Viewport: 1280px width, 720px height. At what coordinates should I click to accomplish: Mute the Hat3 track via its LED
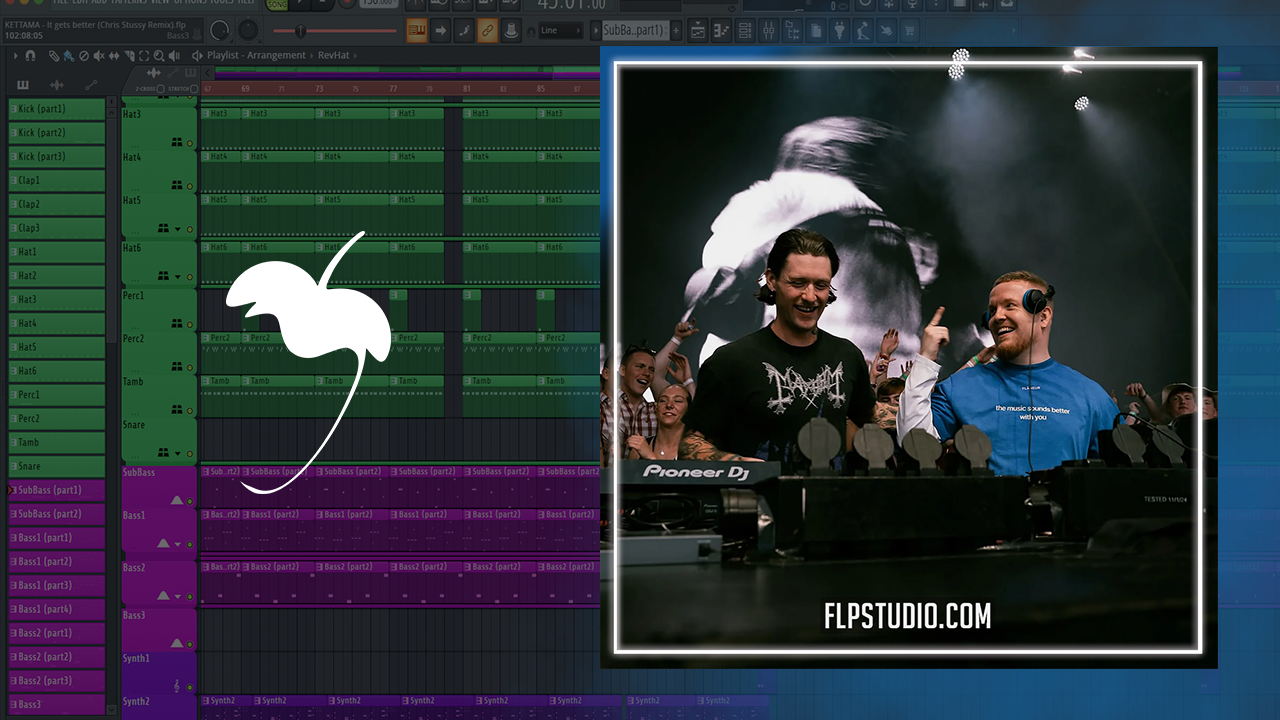pos(190,143)
